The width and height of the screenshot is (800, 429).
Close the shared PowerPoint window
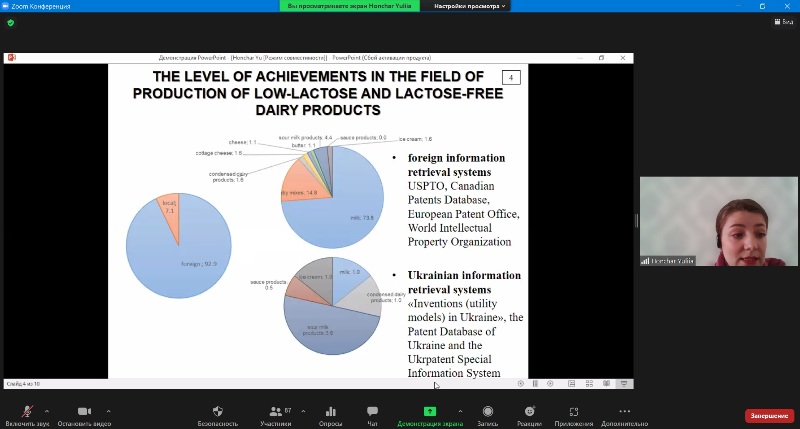point(623,58)
